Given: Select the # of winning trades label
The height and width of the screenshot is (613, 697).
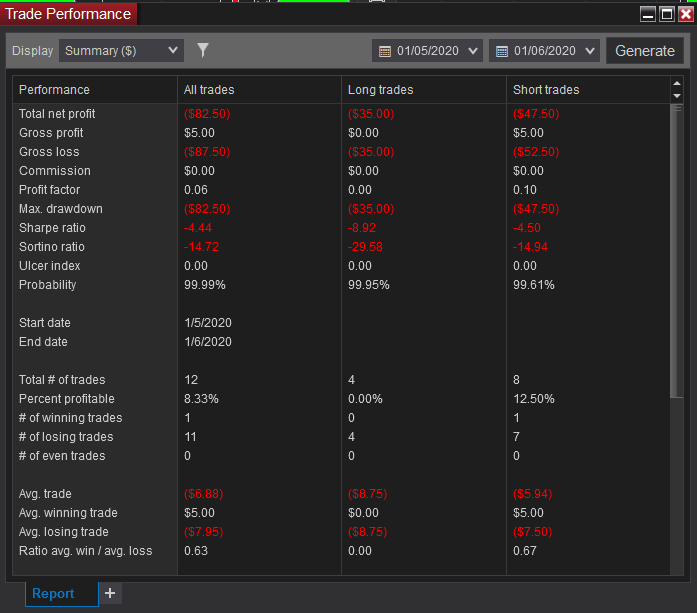Looking at the screenshot, I should (70, 418).
